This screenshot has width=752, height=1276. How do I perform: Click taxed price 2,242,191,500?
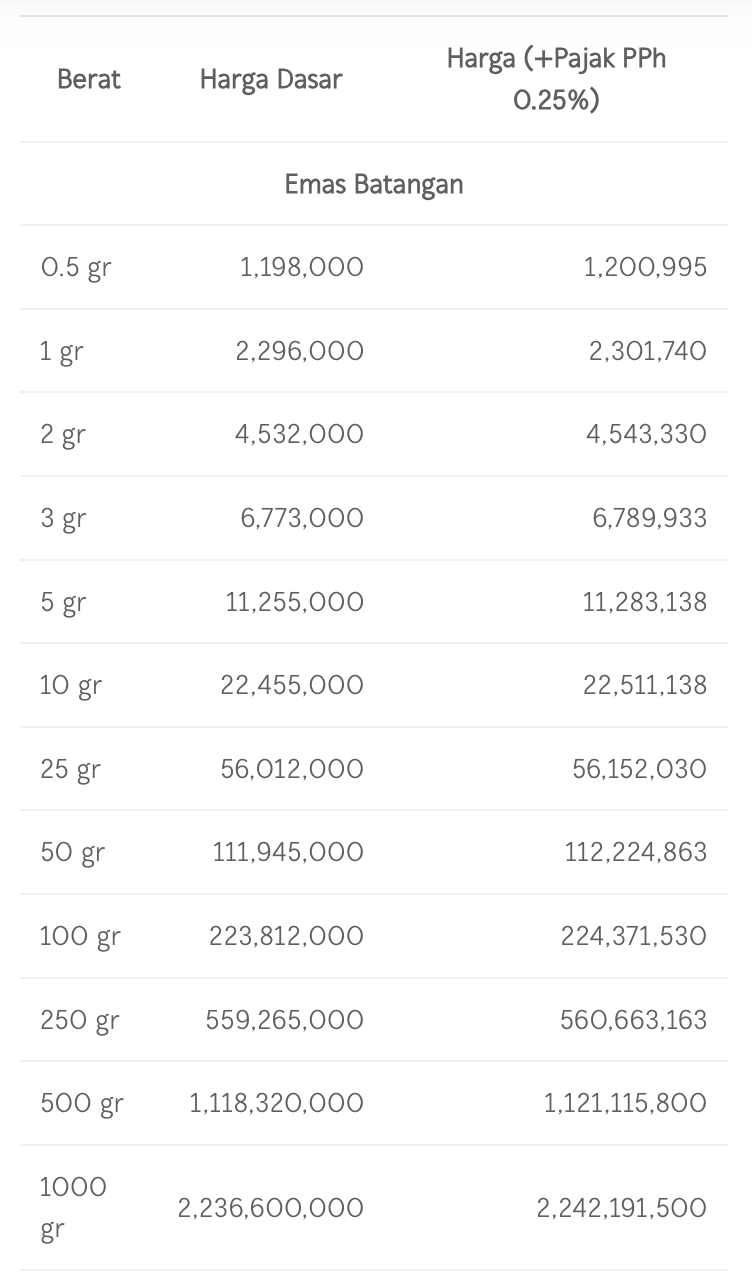[x=621, y=1208]
